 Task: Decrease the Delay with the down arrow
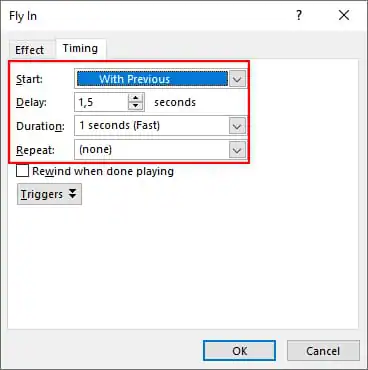136,106
